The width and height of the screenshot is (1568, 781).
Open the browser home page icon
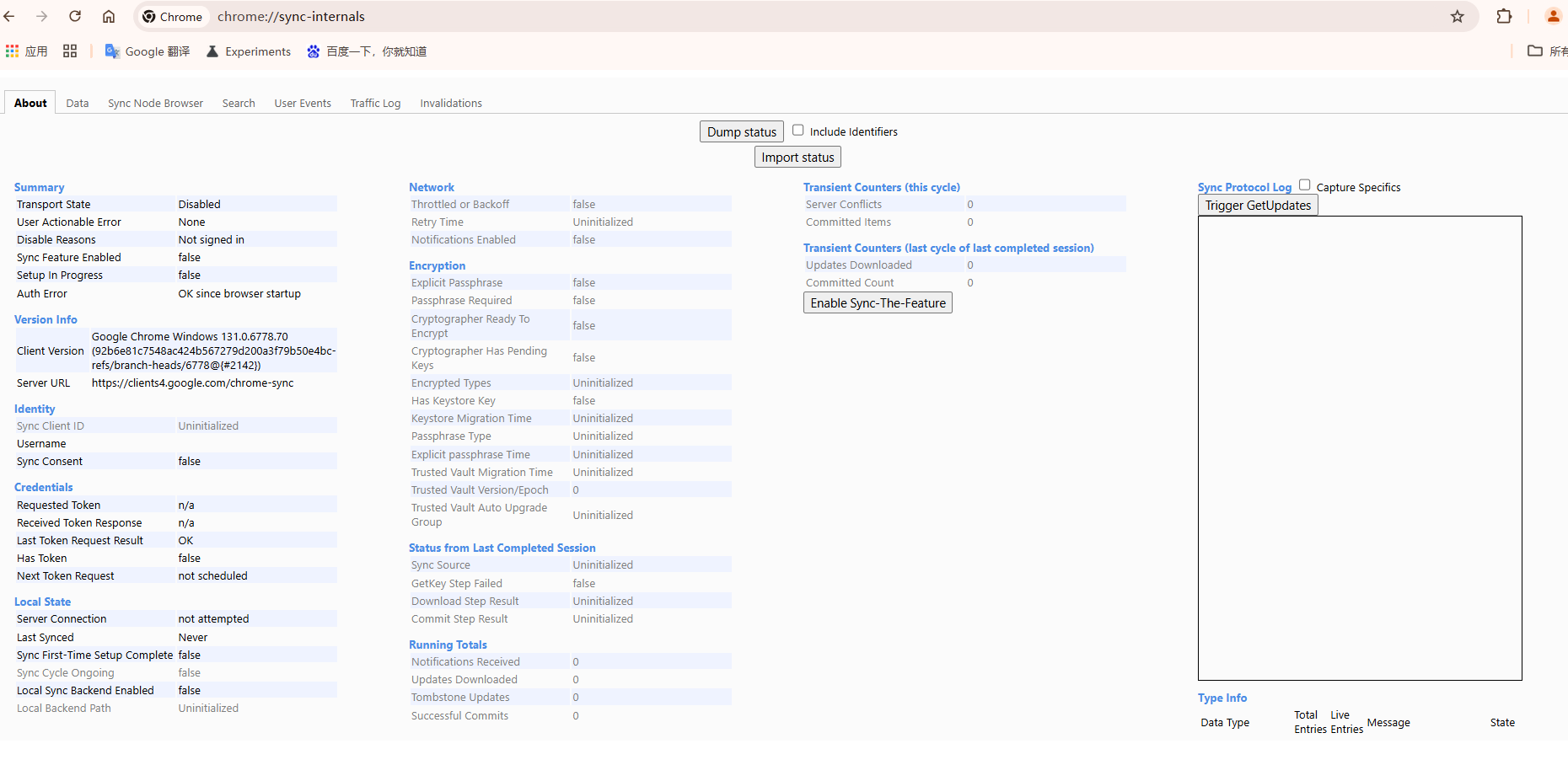coord(109,16)
